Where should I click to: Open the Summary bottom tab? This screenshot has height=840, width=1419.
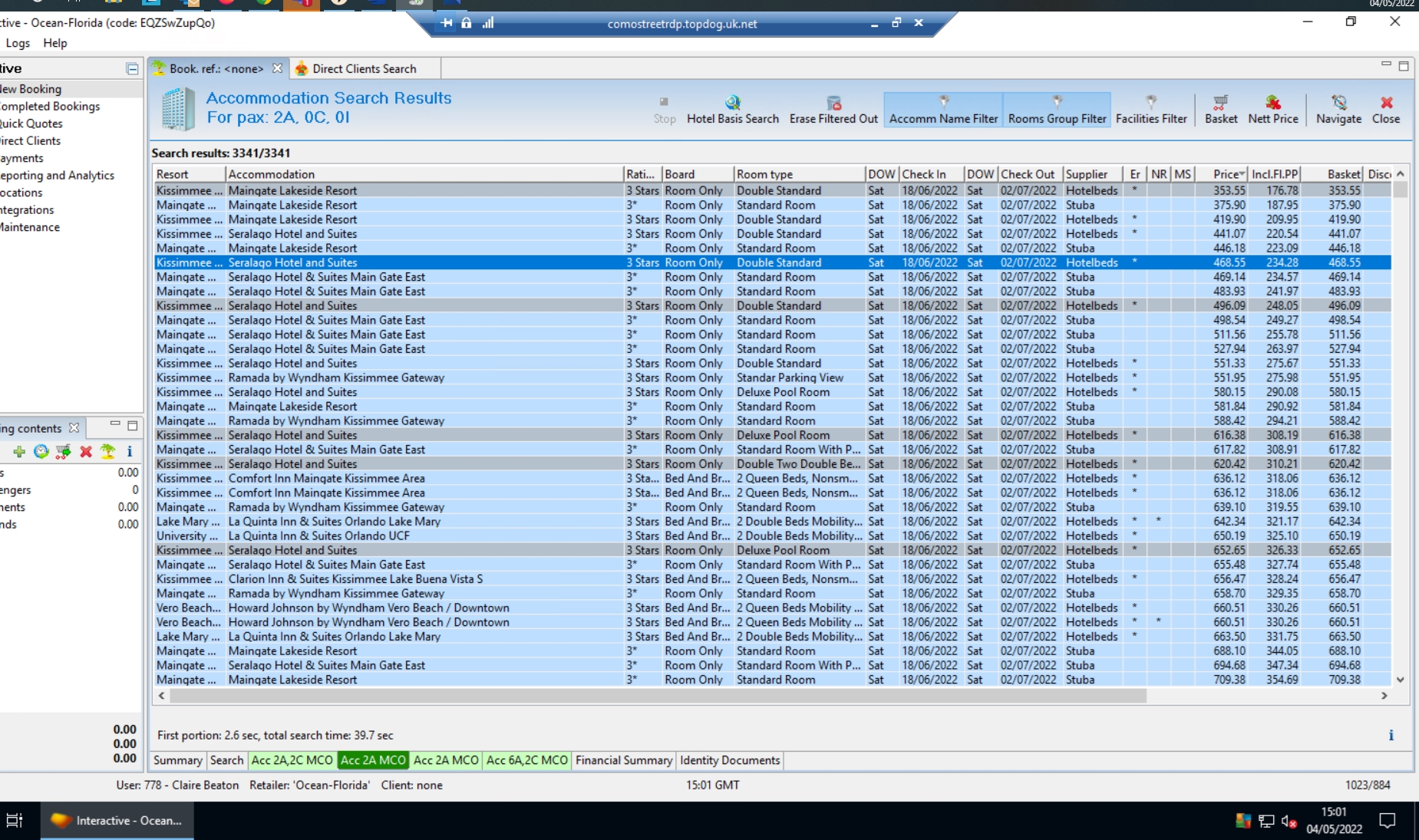point(177,760)
